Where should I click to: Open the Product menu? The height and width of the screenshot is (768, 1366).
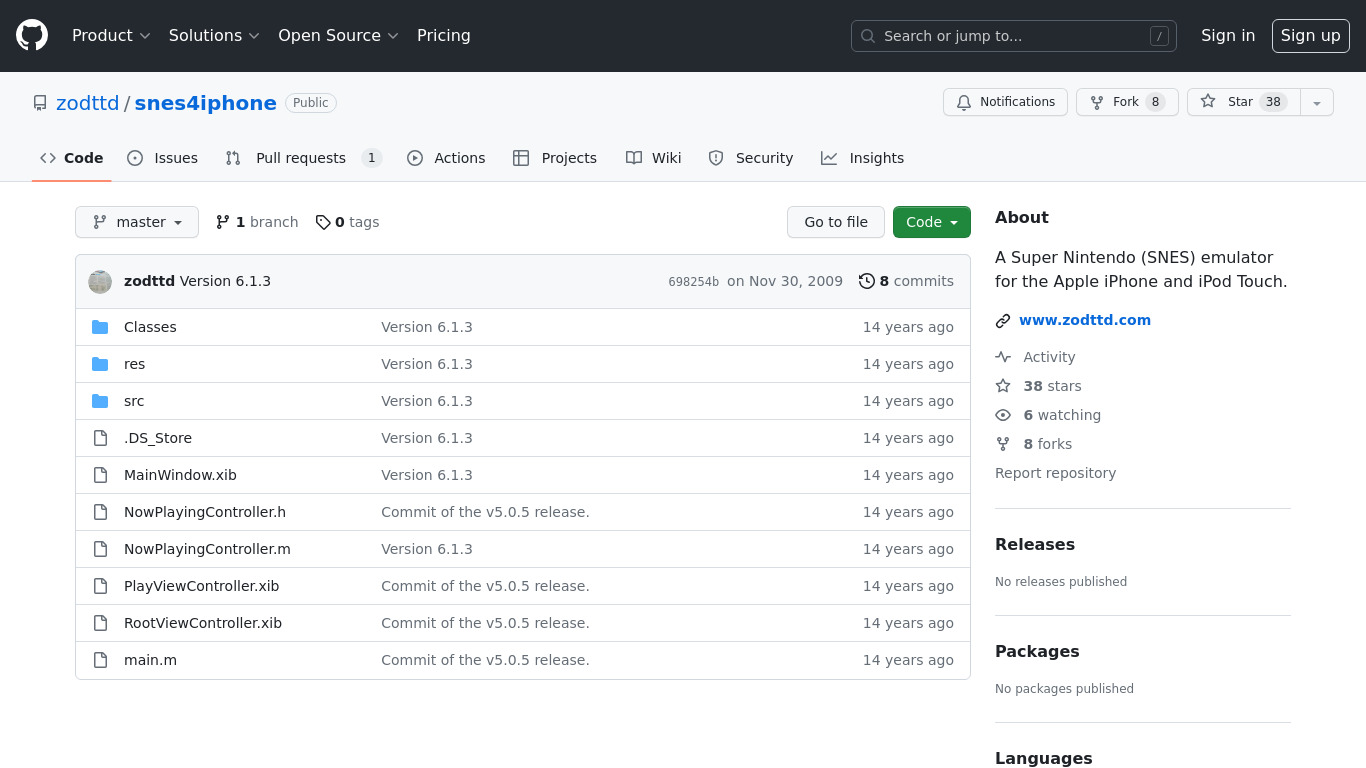(x=111, y=35)
